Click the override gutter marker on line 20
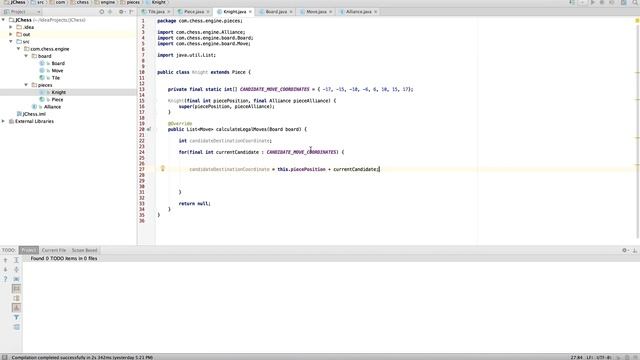The height and width of the screenshot is (360, 640). tap(149, 129)
